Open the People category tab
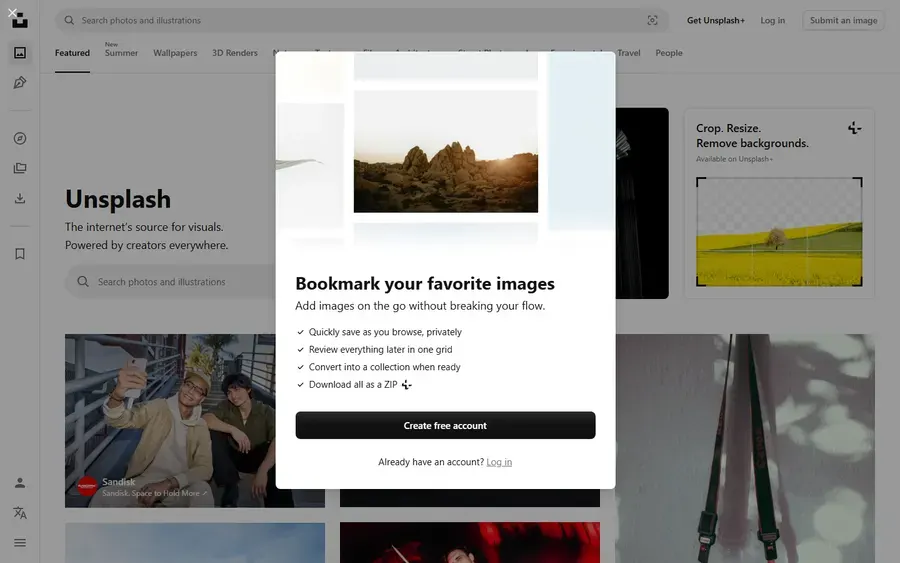This screenshot has width=900, height=563. click(669, 53)
